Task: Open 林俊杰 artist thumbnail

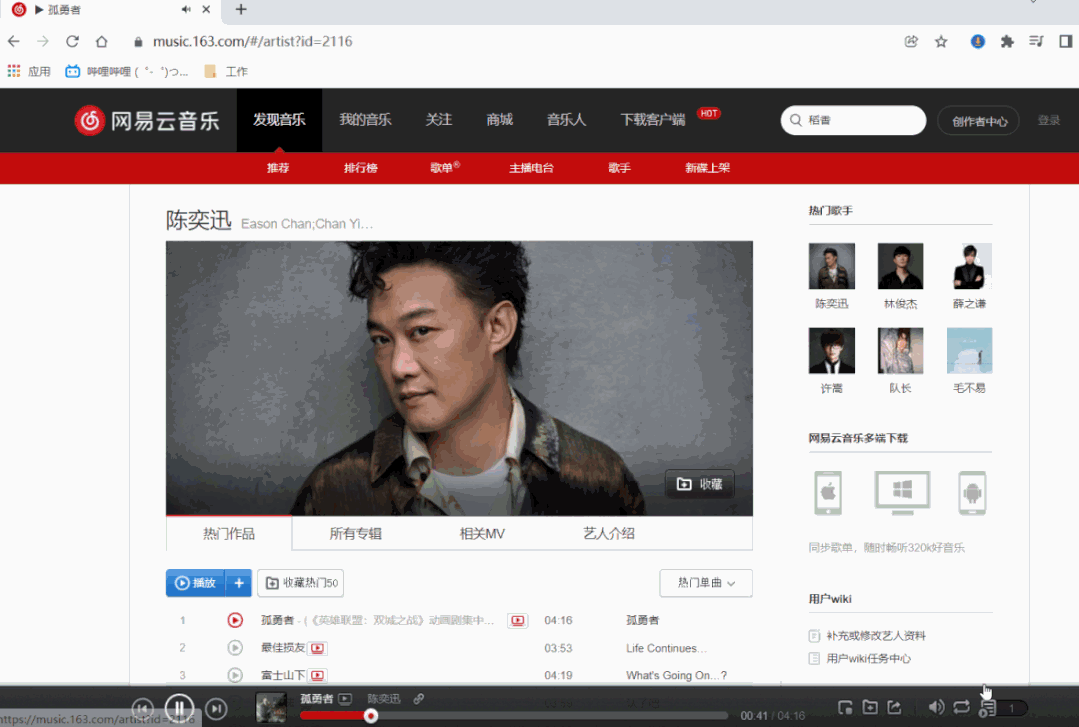Action: tap(900, 266)
